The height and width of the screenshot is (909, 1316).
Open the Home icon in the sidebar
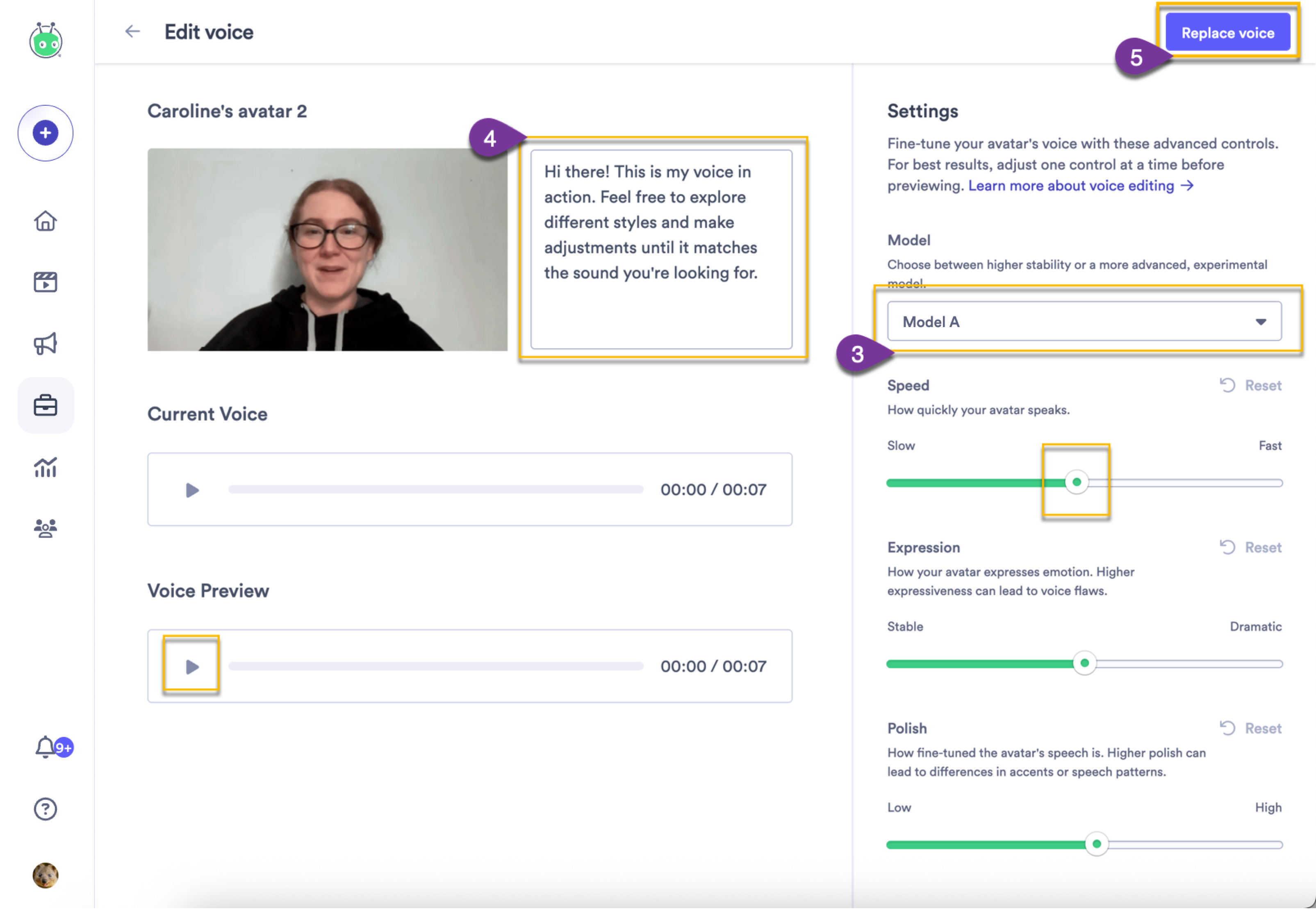pyautogui.click(x=46, y=222)
